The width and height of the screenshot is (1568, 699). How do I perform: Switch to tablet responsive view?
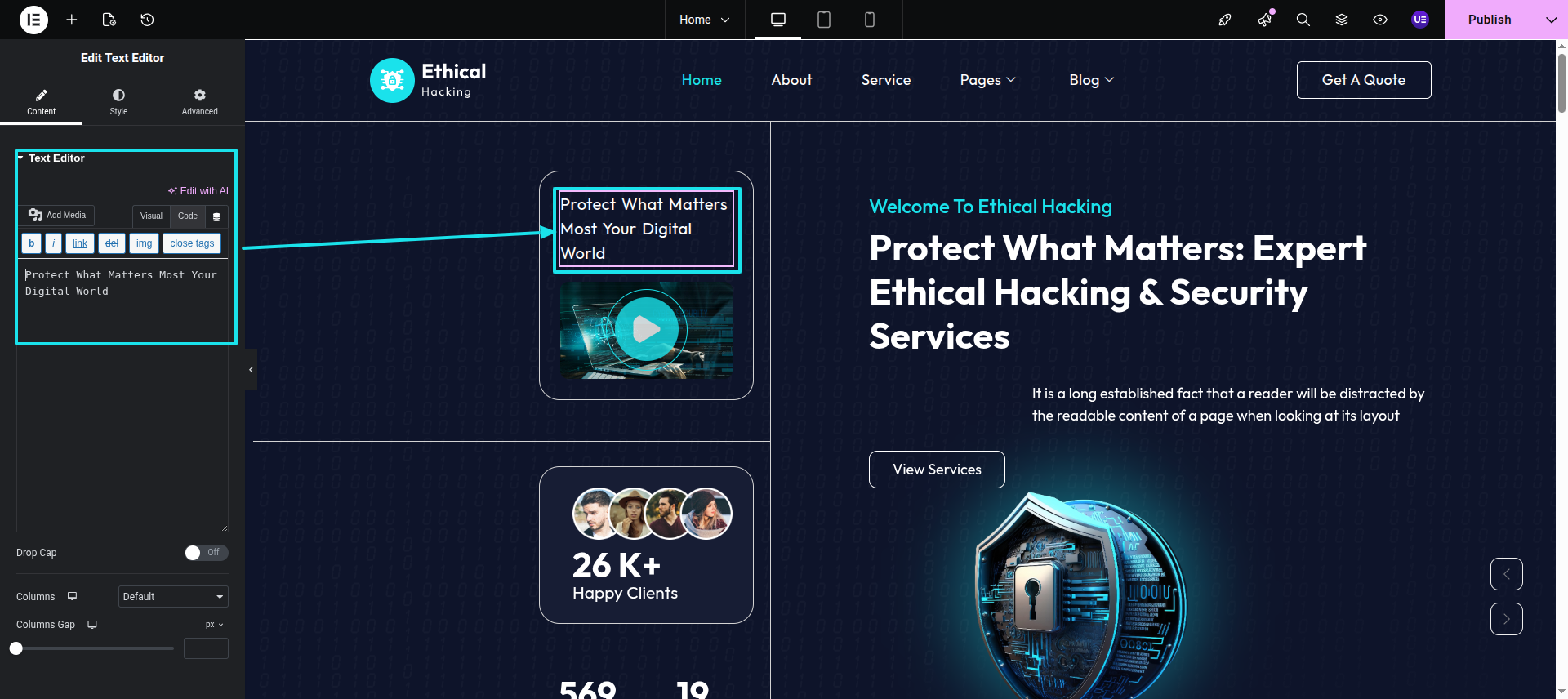[x=823, y=20]
